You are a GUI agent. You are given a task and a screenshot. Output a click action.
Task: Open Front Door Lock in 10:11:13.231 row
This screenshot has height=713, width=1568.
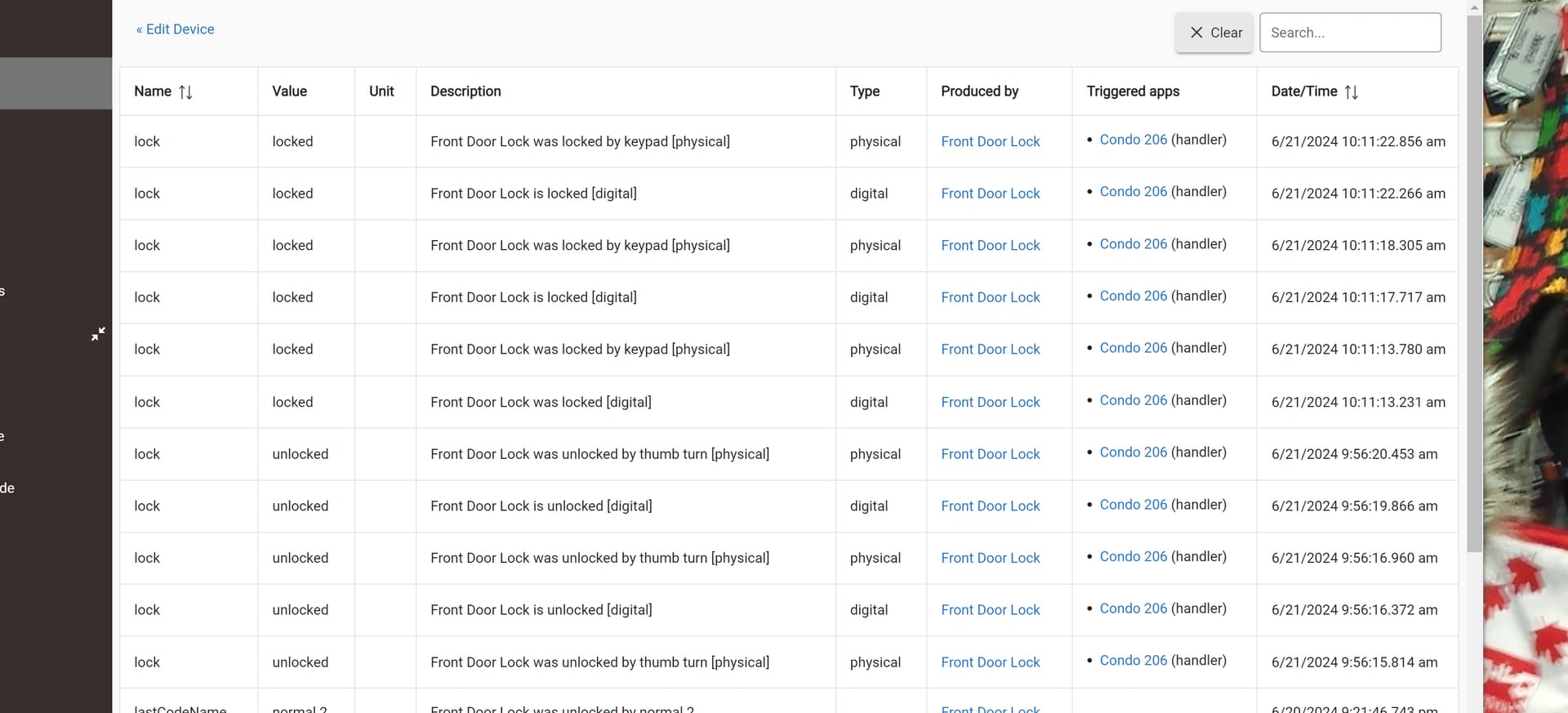coord(990,402)
